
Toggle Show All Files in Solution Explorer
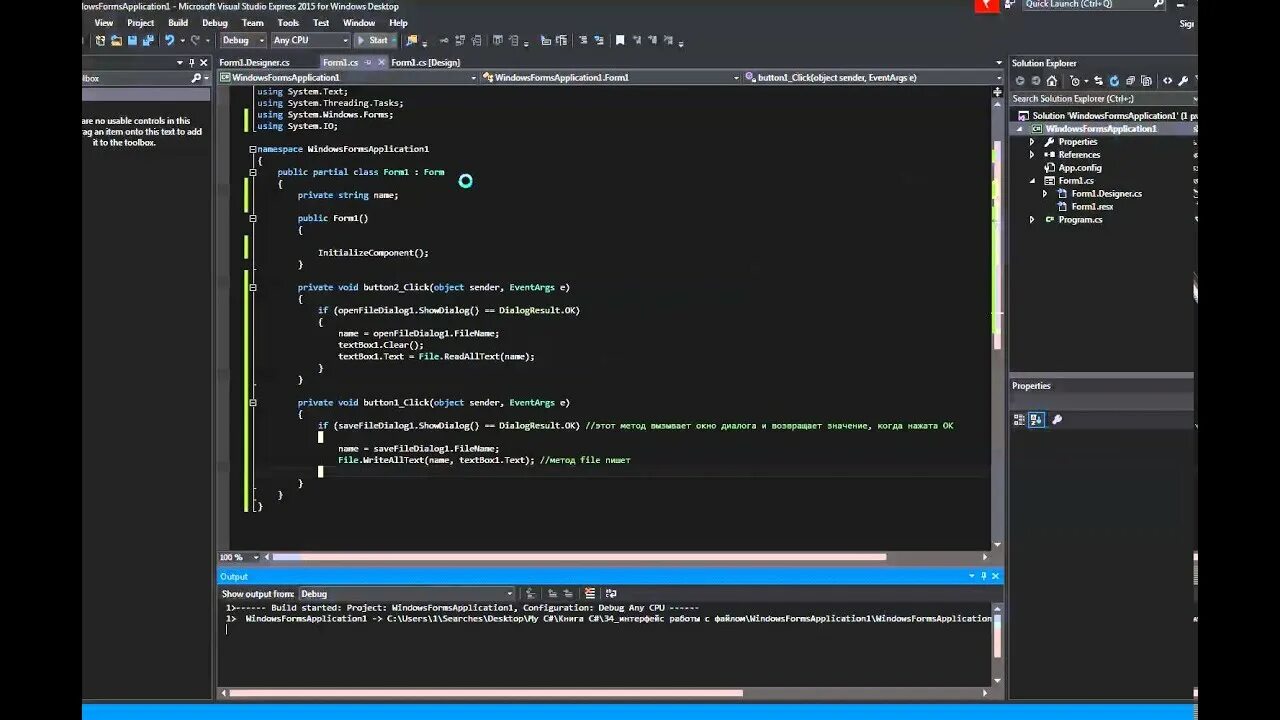(1148, 81)
